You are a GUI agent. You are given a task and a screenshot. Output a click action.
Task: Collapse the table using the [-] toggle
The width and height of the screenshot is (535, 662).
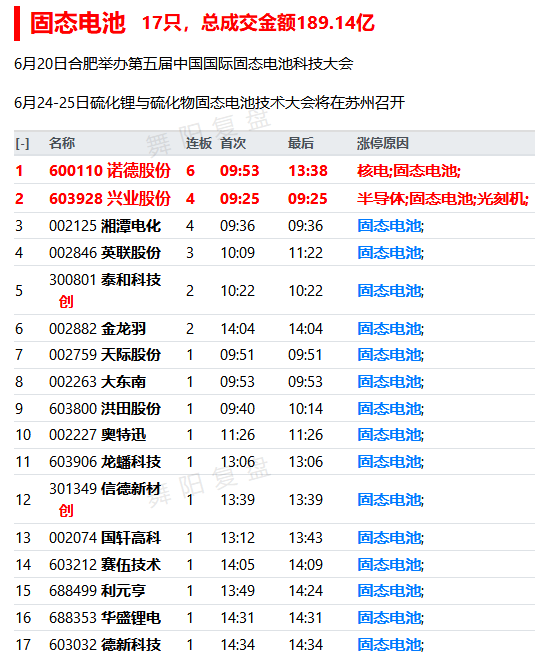[22, 144]
